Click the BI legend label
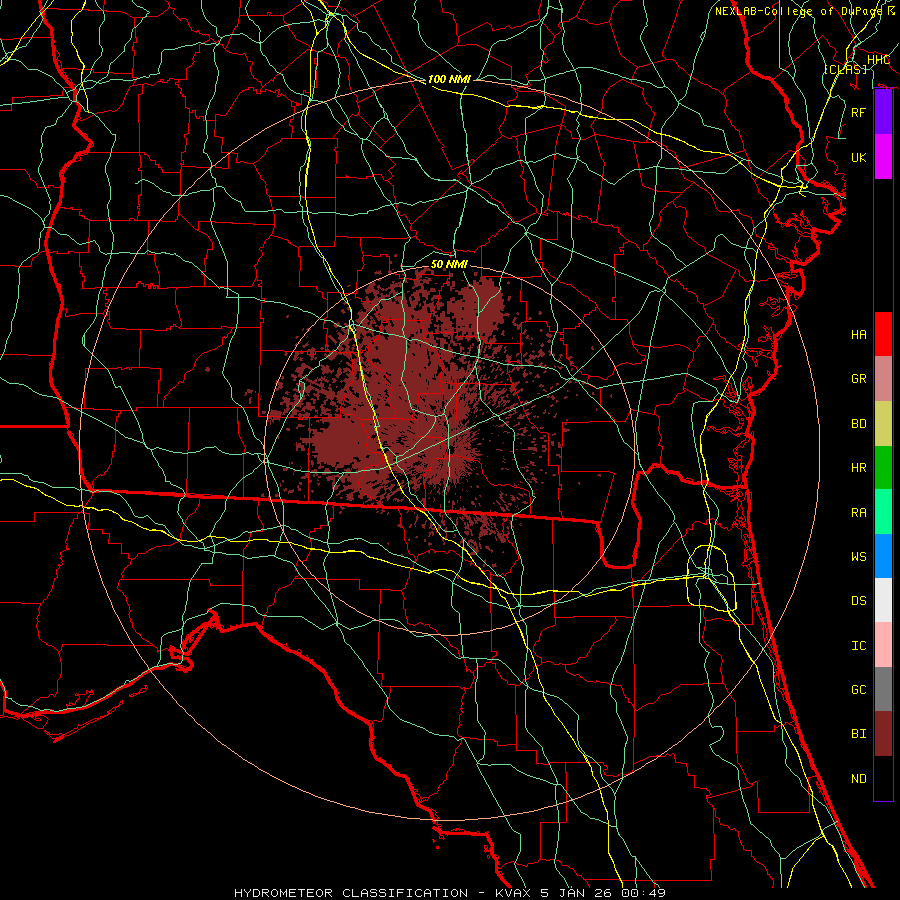This screenshot has height=900, width=900. (859, 734)
